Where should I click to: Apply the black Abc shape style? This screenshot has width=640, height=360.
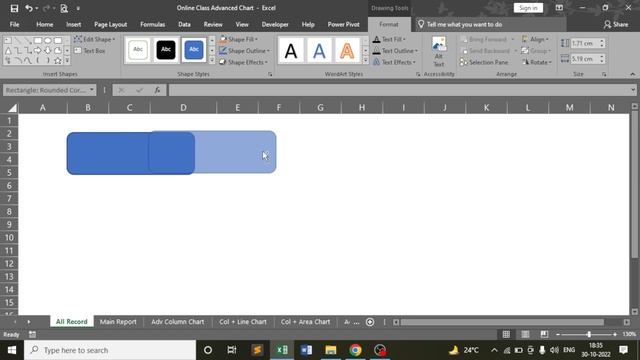(x=166, y=49)
